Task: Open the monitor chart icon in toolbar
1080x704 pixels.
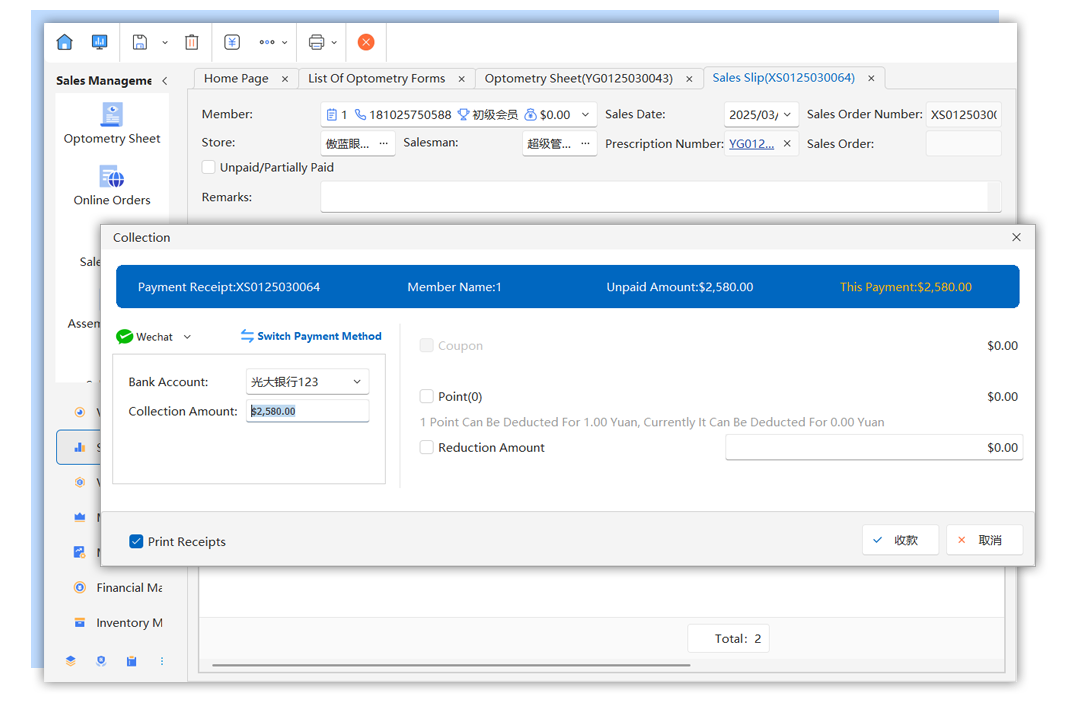Action: point(99,42)
